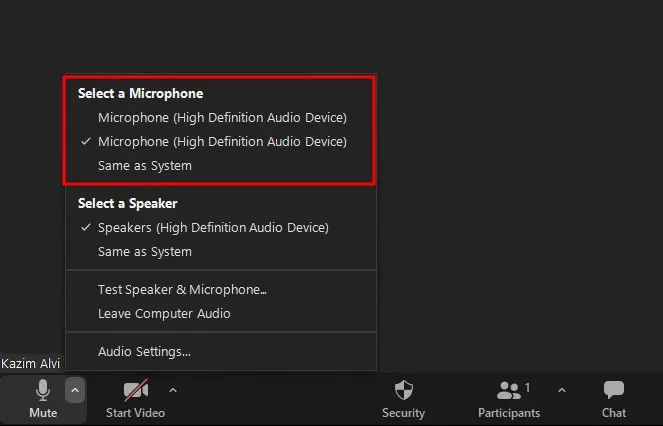Click the Select a Speaker heading
663x426 pixels.
(x=127, y=203)
